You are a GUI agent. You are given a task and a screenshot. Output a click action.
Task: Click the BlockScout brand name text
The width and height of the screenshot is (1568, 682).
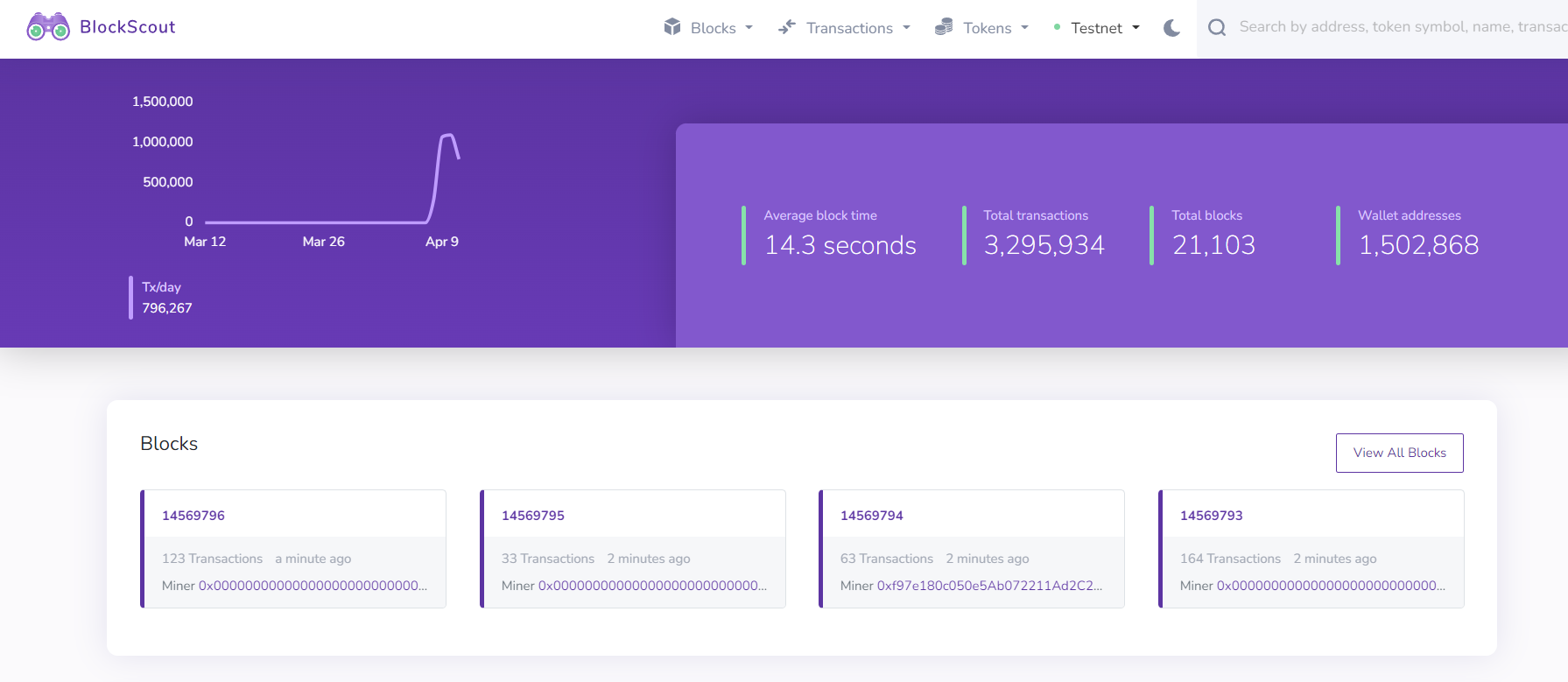click(x=127, y=27)
